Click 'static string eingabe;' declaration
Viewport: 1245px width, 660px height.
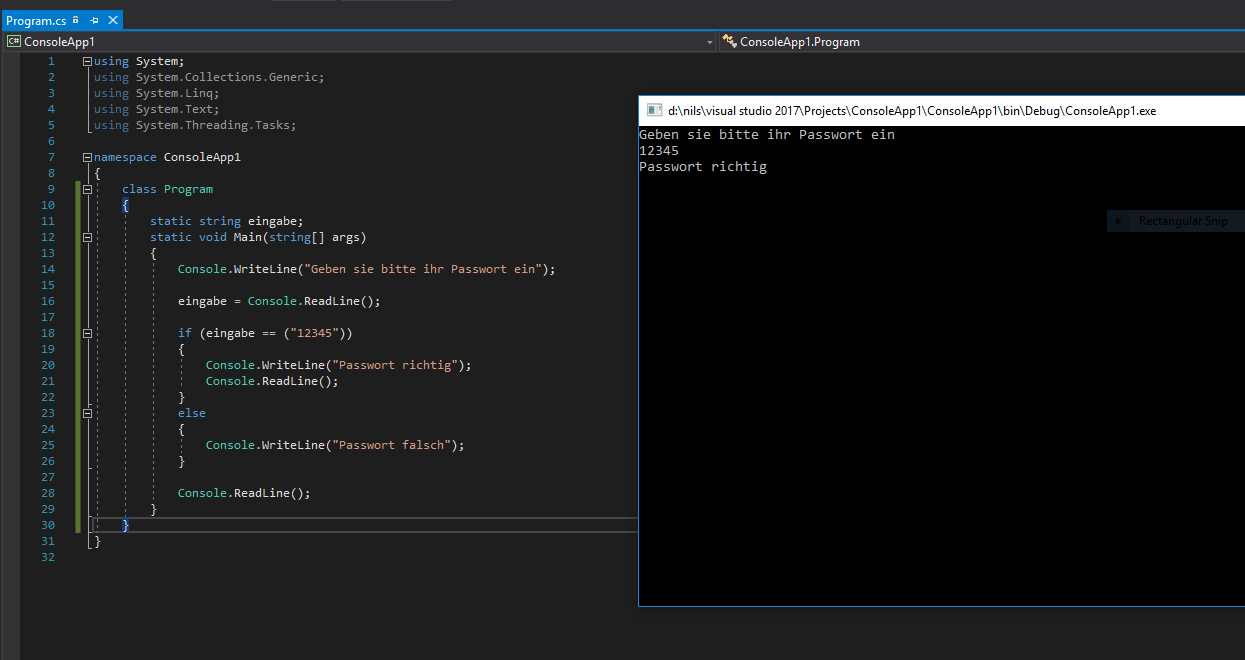pyautogui.click(x=226, y=221)
